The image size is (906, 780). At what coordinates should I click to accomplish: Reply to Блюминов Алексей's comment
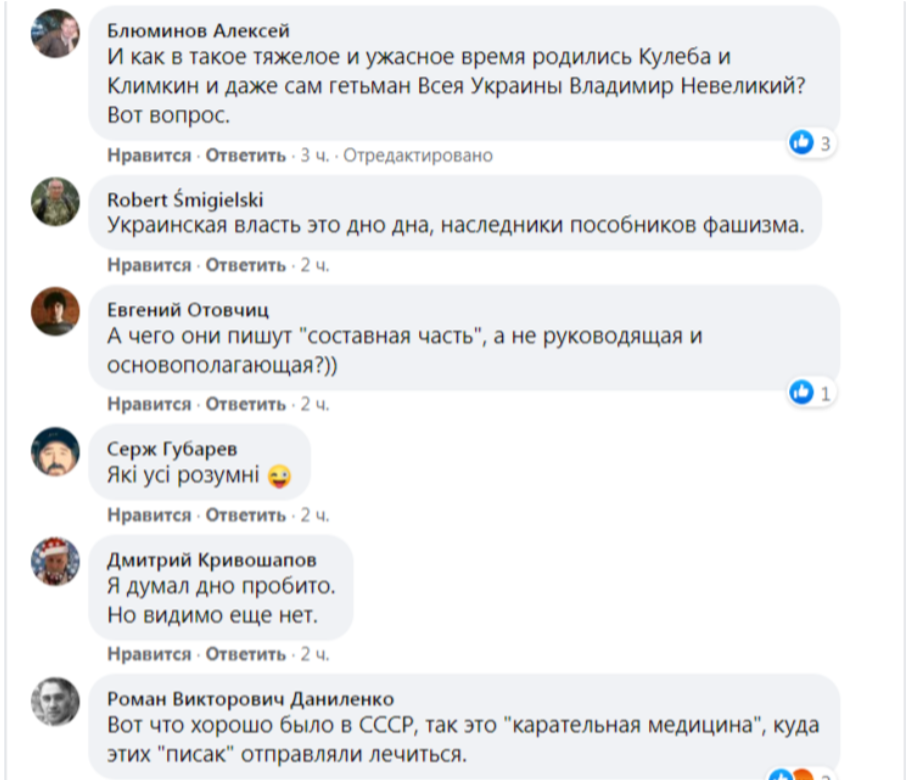click(x=246, y=156)
